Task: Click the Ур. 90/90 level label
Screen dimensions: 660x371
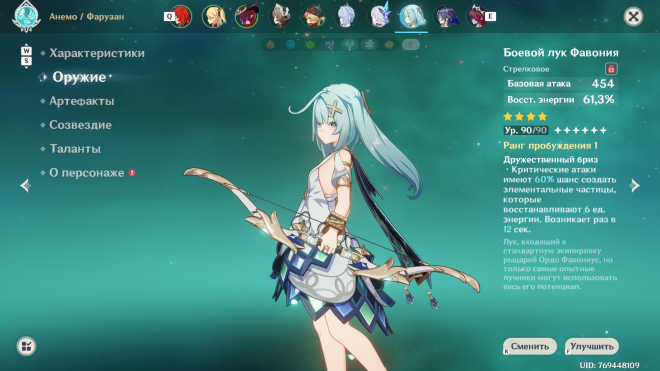Action: [525, 131]
